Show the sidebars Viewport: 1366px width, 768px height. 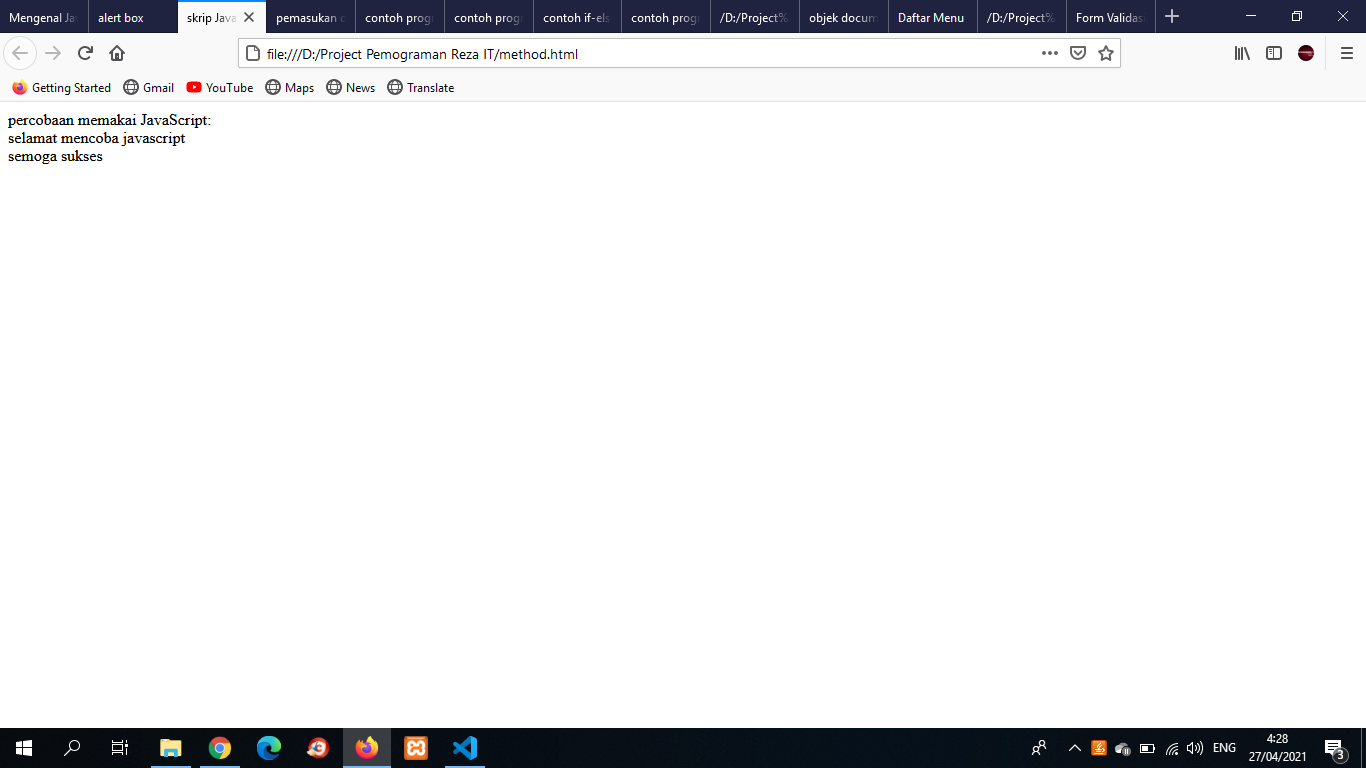click(x=1274, y=53)
